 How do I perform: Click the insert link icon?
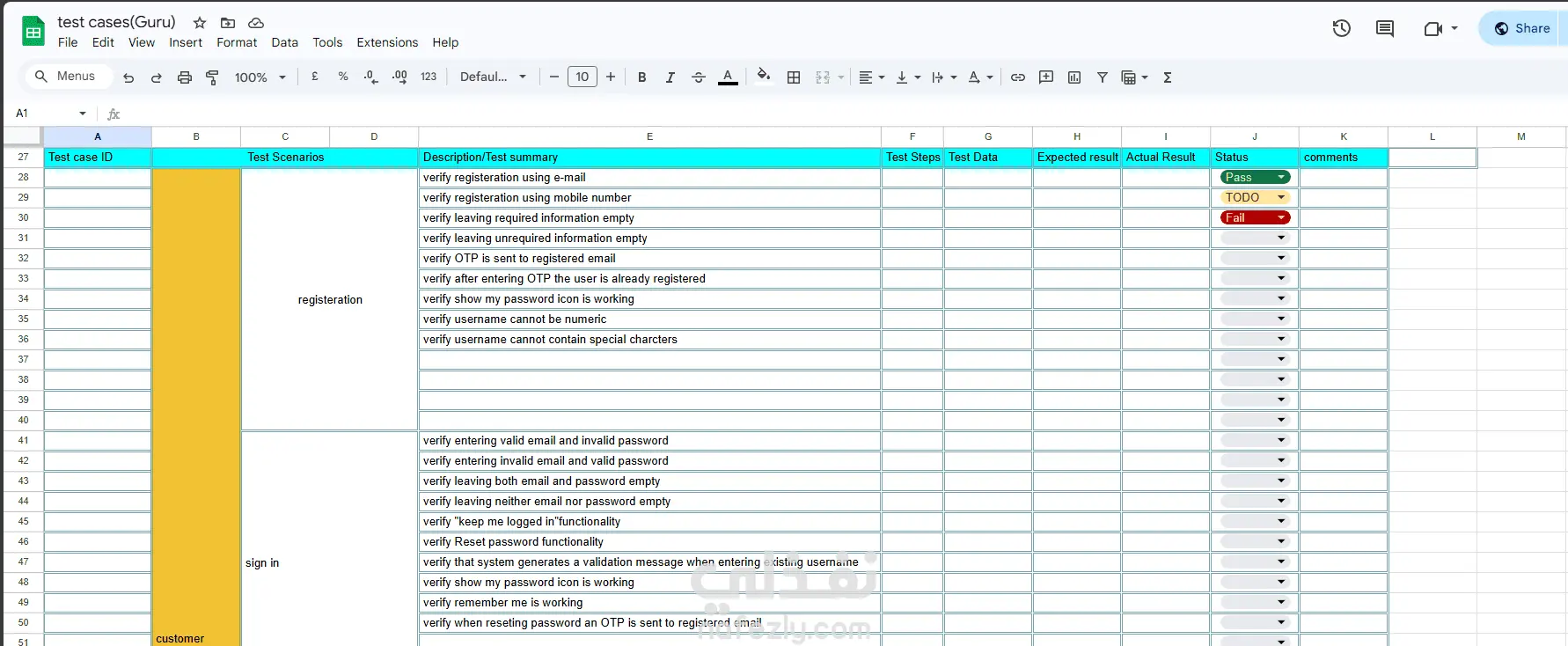click(1018, 77)
